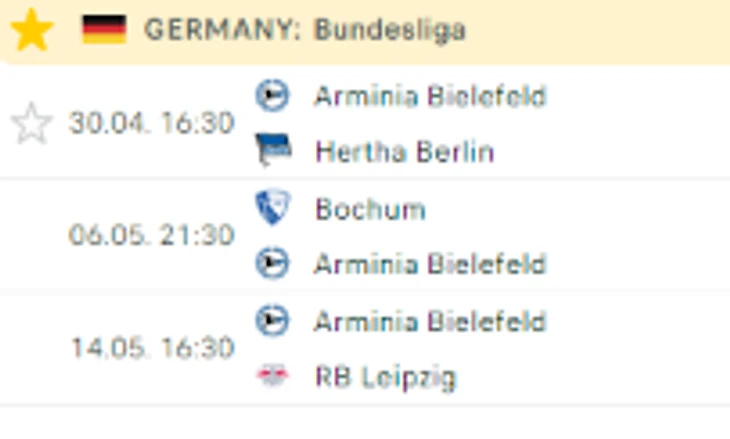The image size is (730, 439).
Task: Click the RB Leipzig club logo
Action: click(272, 376)
